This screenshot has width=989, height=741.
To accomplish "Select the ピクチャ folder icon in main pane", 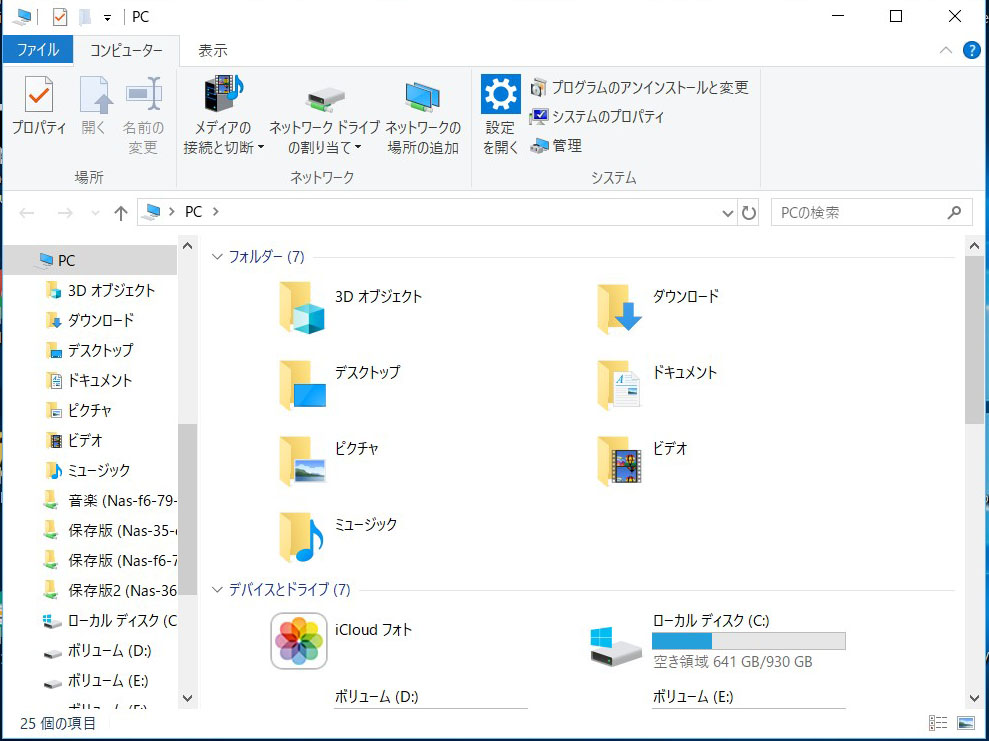I will pyautogui.click(x=302, y=460).
